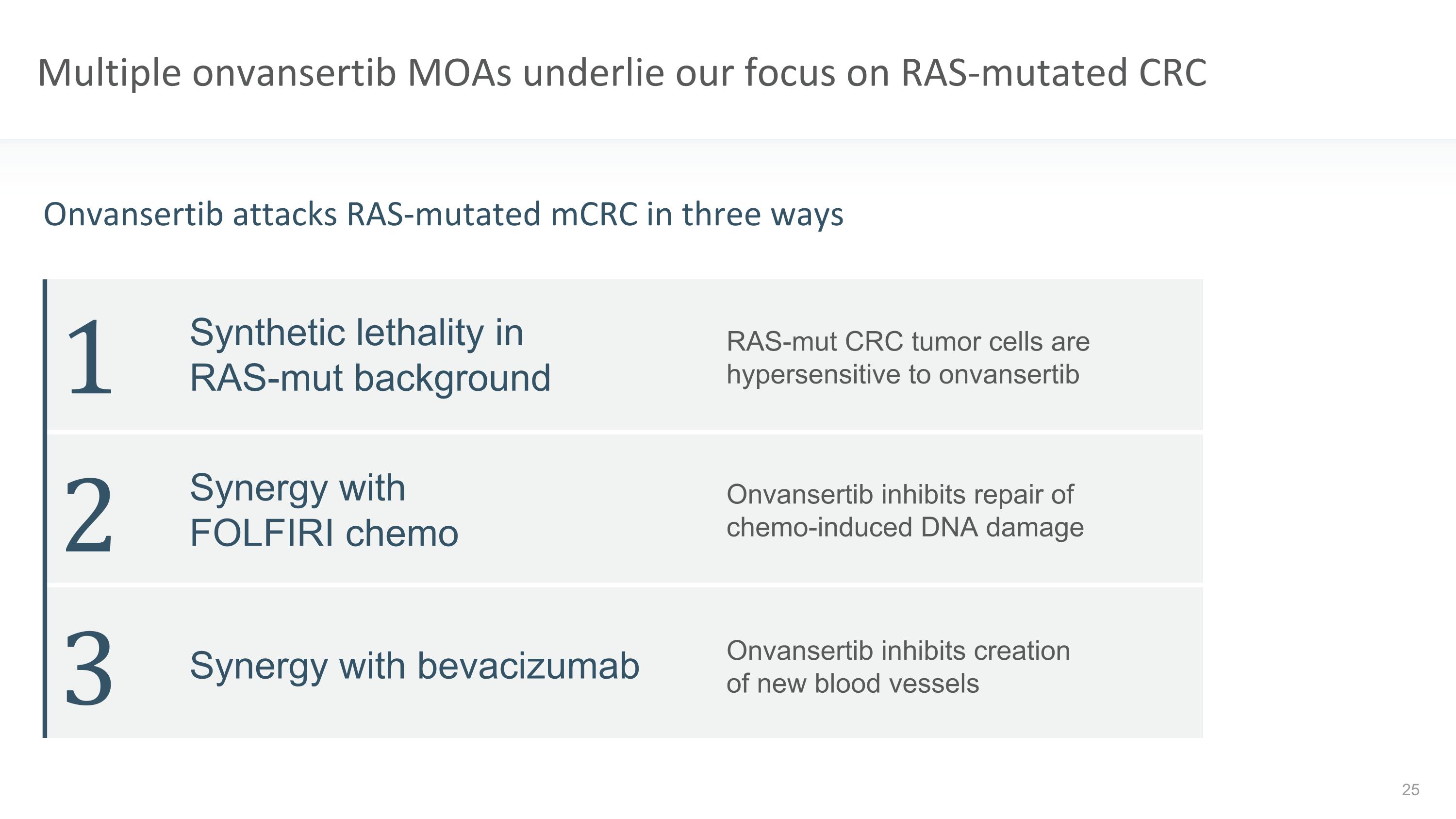Click the large numeral 1
This screenshot has height=819, width=1456.
click(x=89, y=357)
